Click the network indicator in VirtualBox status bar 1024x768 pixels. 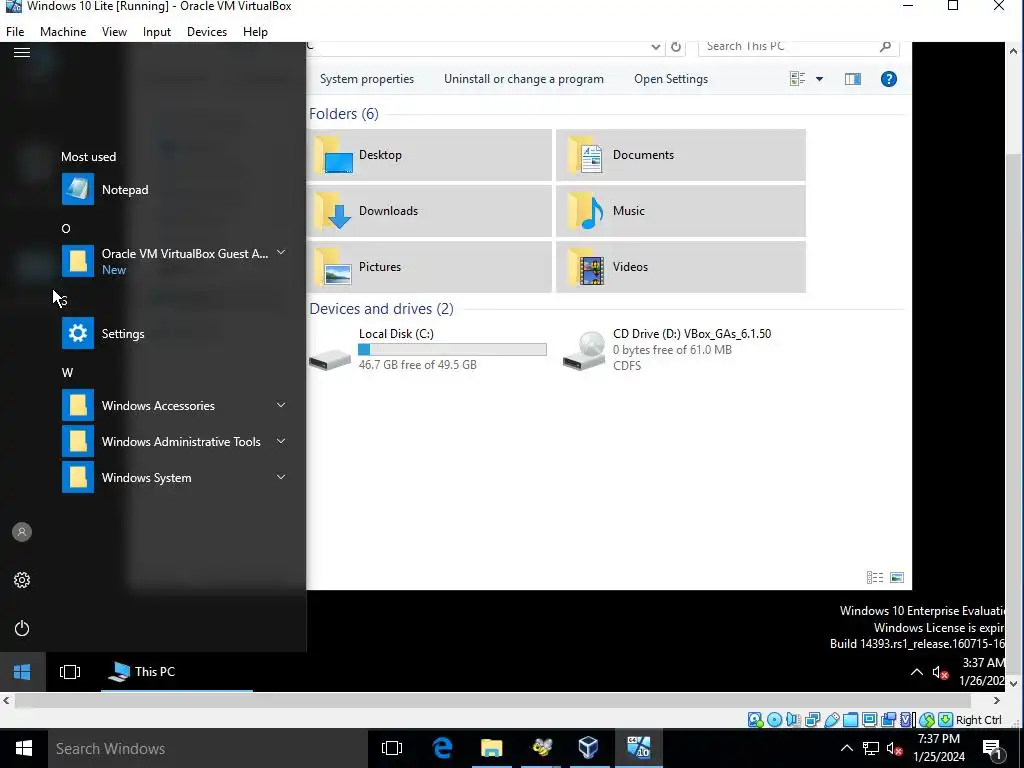tap(812, 720)
